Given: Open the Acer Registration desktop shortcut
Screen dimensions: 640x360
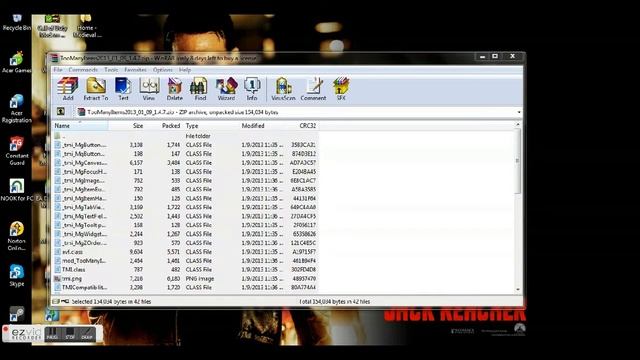Looking at the screenshot, I should [x=17, y=109].
